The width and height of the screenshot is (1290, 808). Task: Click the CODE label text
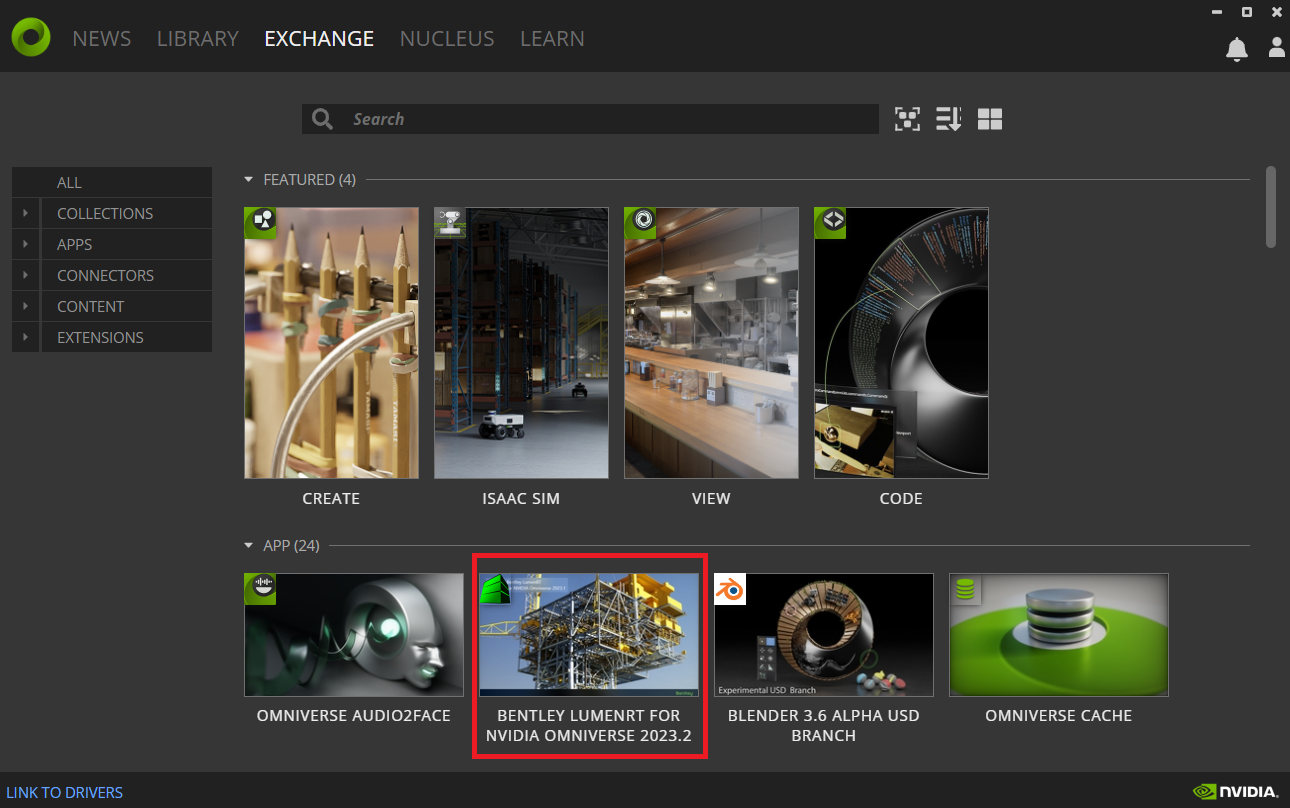[x=901, y=498]
